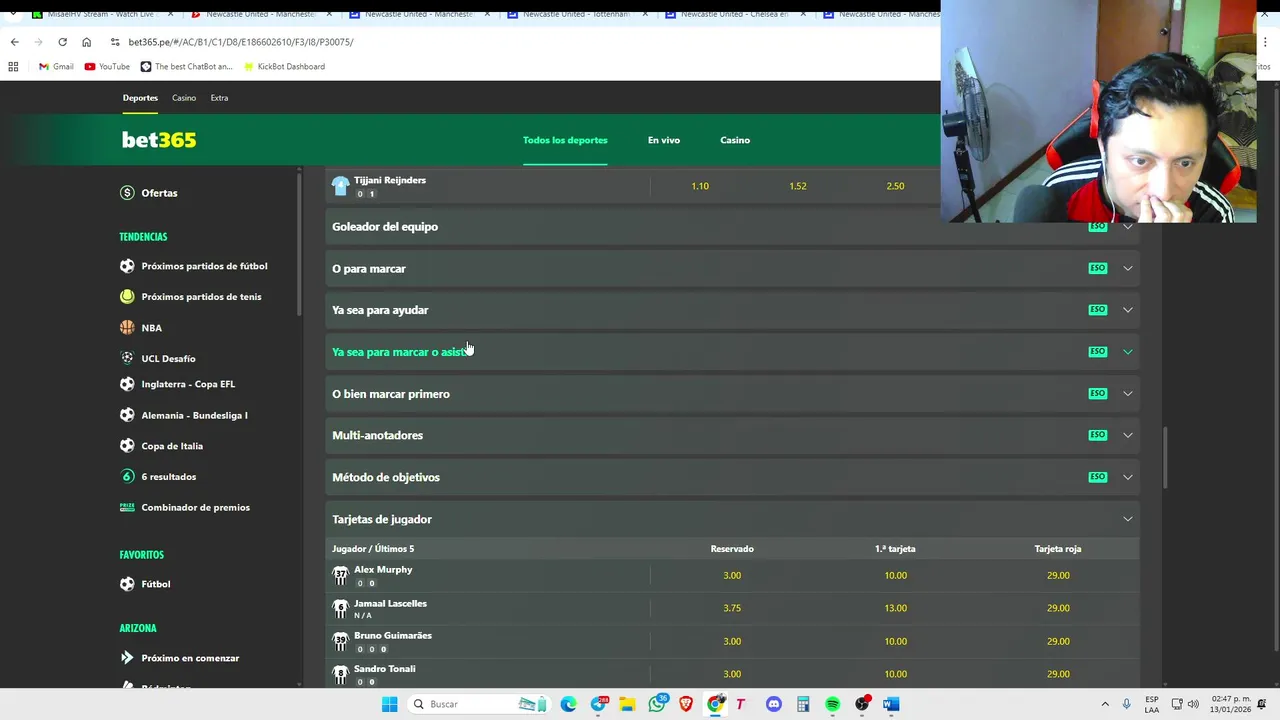The image size is (1280, 720).
Task: Expand the Multi-anotadores market
Action: tap(732, 435)
